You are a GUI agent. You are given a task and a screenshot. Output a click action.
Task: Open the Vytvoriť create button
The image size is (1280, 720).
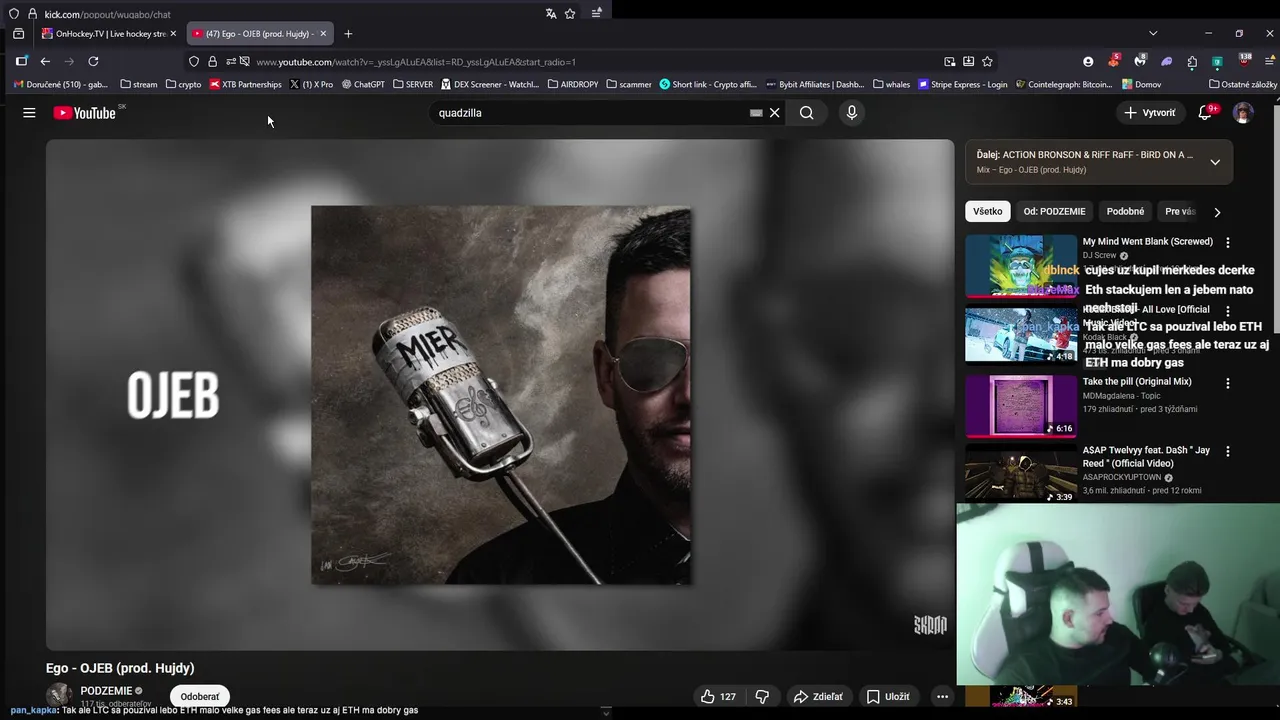(1150, 113)
